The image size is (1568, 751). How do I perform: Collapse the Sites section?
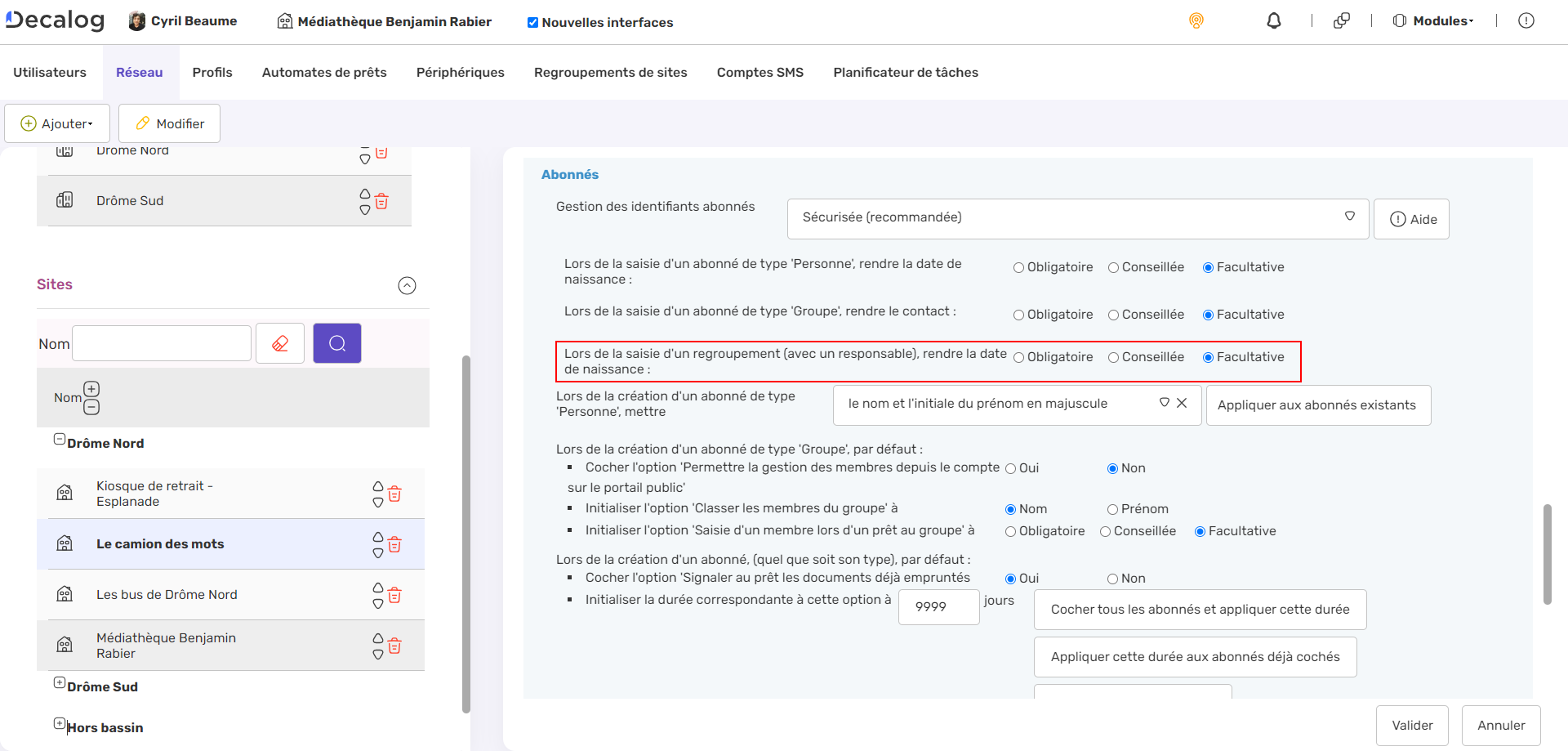[407, 285]
